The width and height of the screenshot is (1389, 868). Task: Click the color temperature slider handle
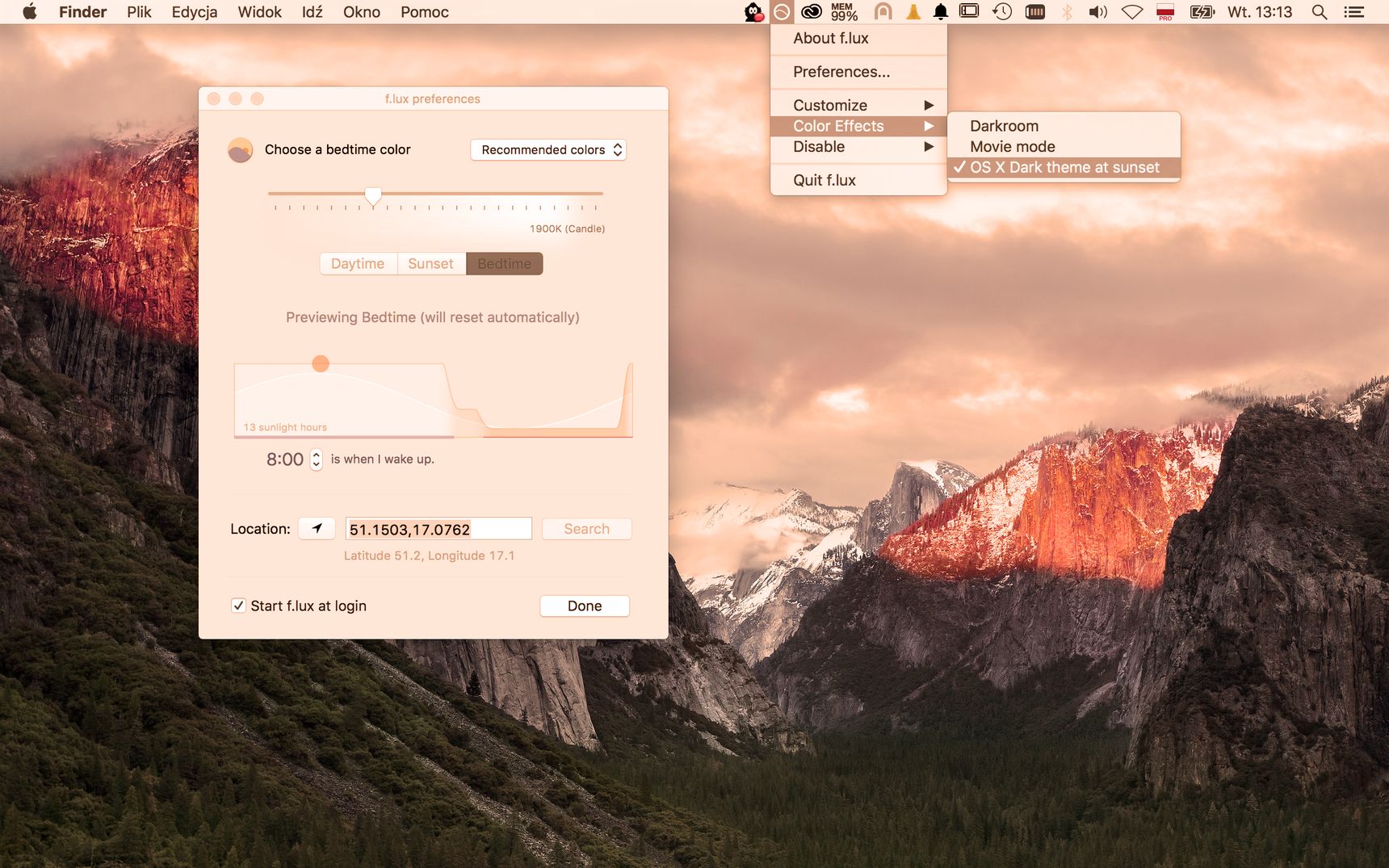coord(373,196)
